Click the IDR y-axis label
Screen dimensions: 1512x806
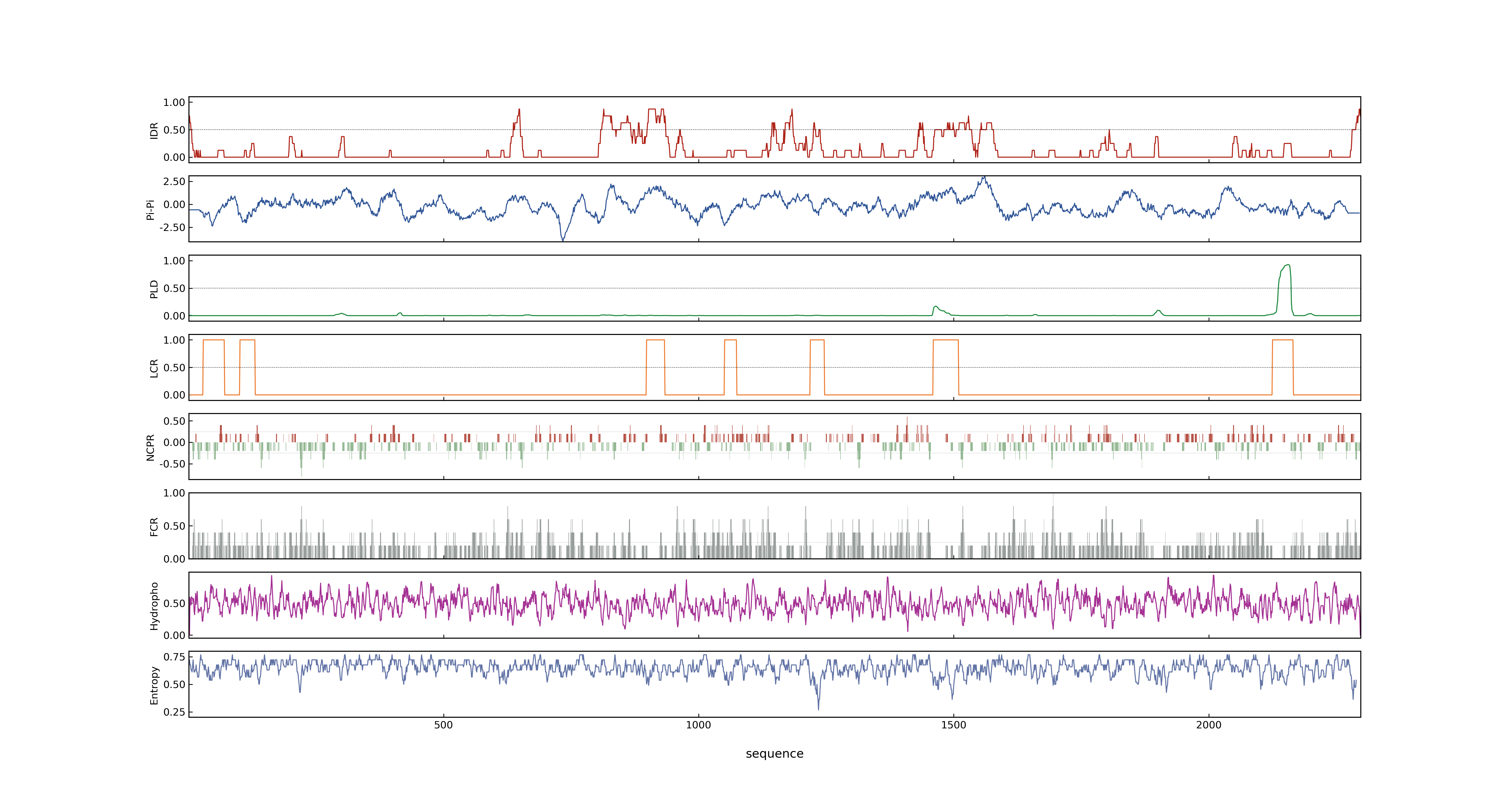[154, 130]
